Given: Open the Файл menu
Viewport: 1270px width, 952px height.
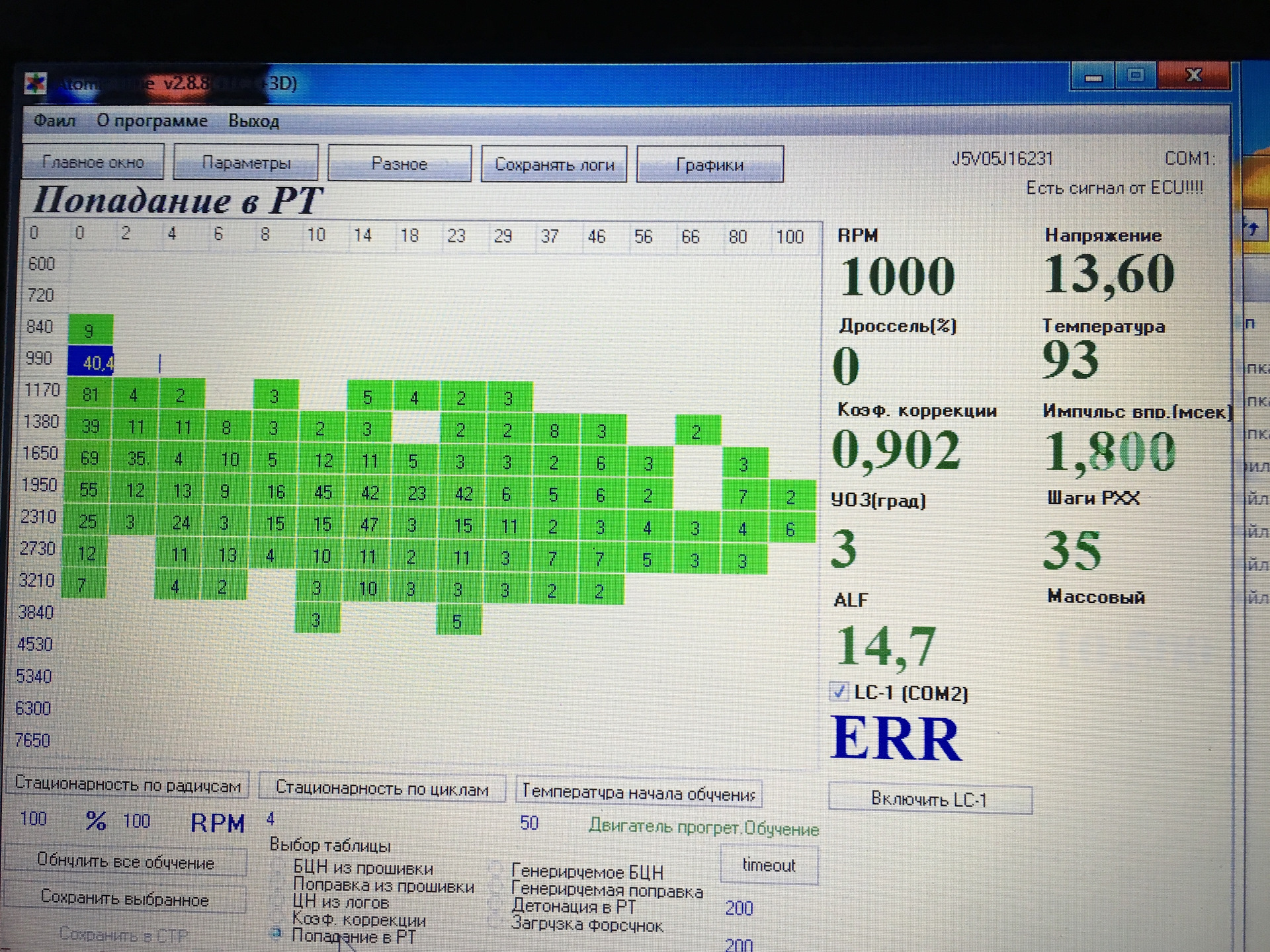Looking at the screenshot, I should point(54,121).
